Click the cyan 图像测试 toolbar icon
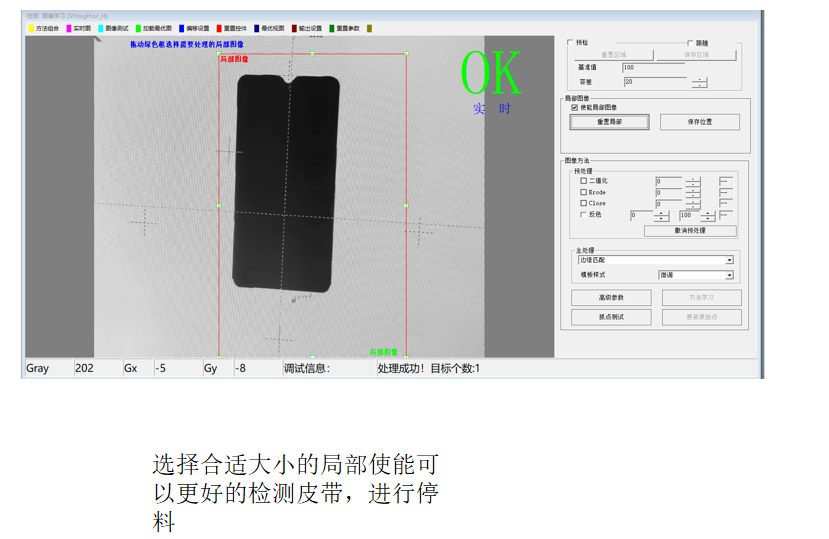Viewport: 829px width, 539px height. [101, 28]
